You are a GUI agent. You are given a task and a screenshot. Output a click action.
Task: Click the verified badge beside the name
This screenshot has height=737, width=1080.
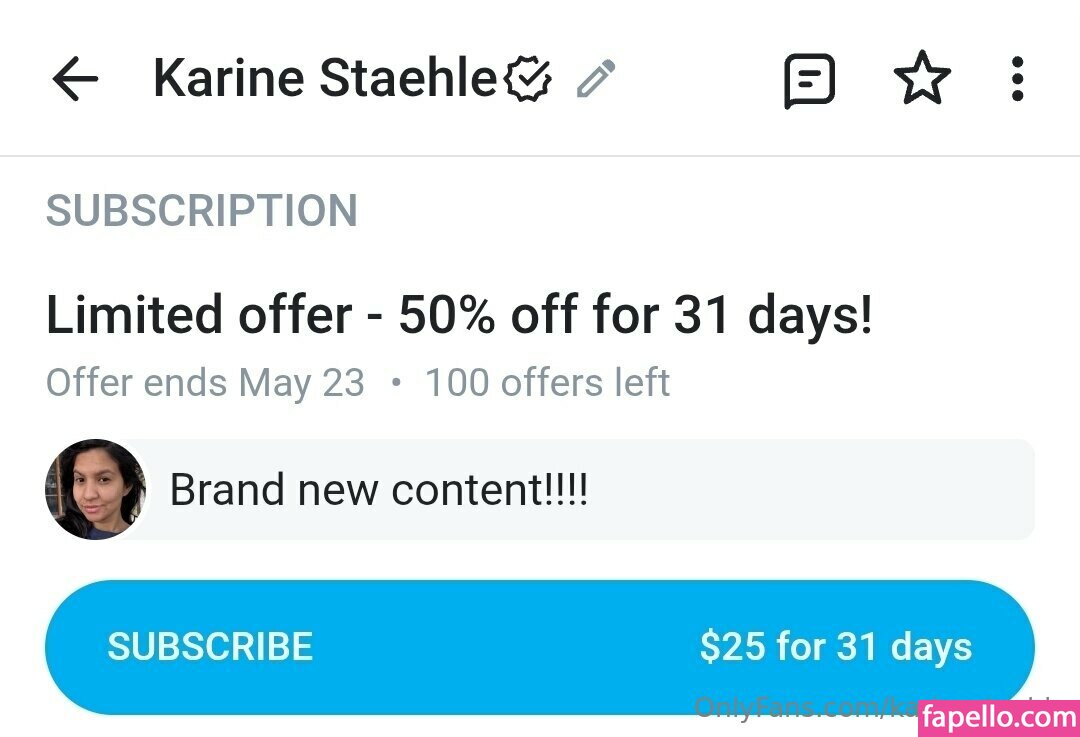click(528, 80)
